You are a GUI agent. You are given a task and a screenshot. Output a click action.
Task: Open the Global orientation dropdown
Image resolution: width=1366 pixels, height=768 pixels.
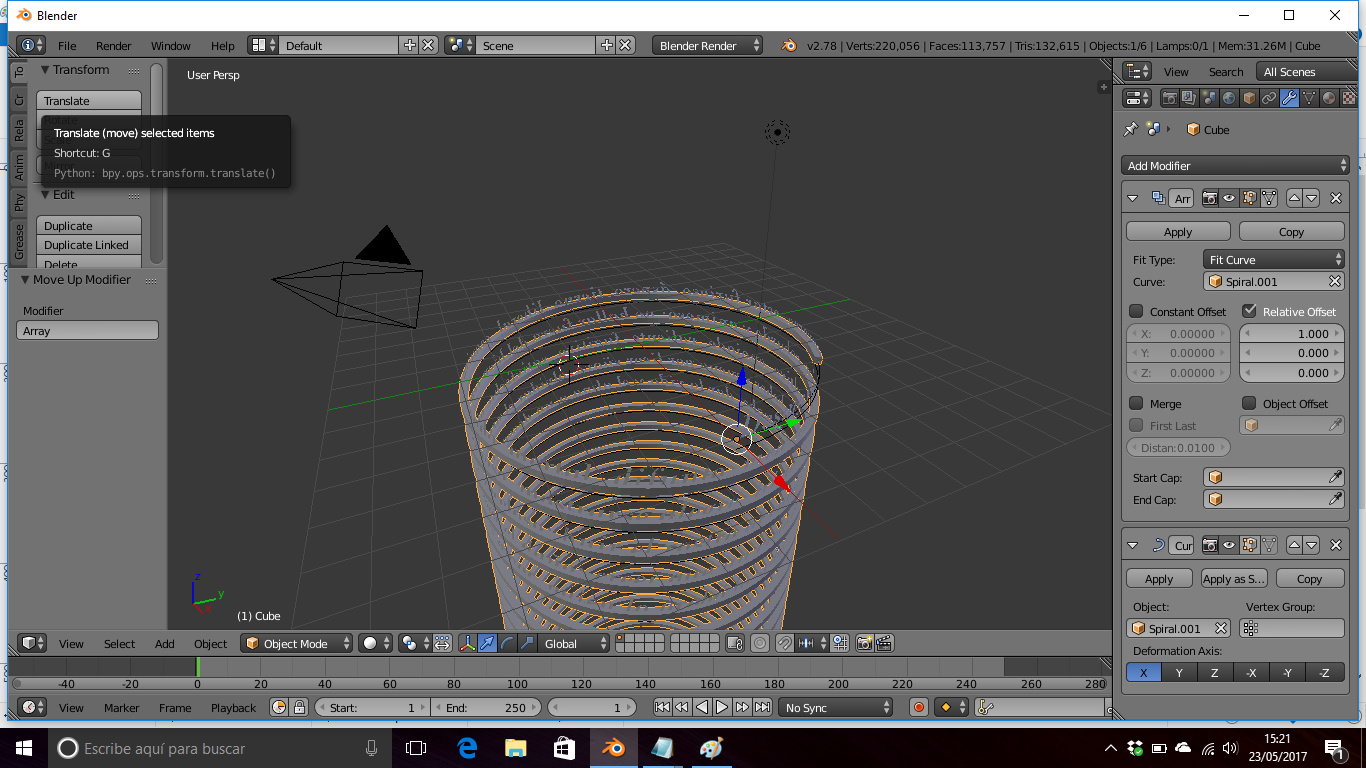click(573, 643)
